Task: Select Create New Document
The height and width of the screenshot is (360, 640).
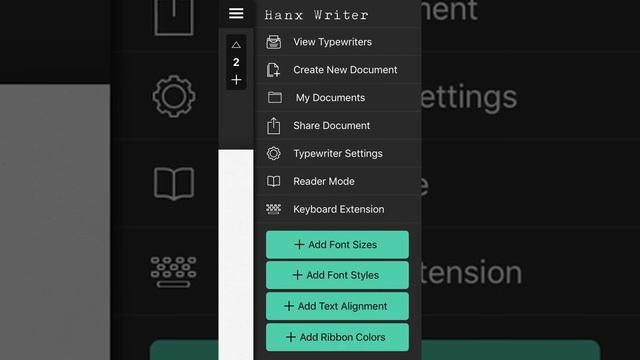Action: click(338, 70)
